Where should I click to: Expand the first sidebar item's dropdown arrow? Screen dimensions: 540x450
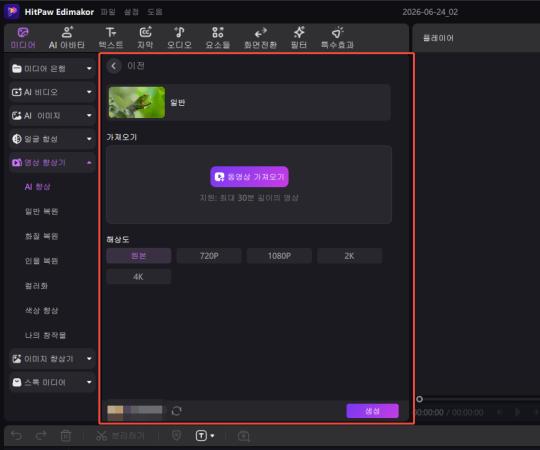tap(89, 69)
